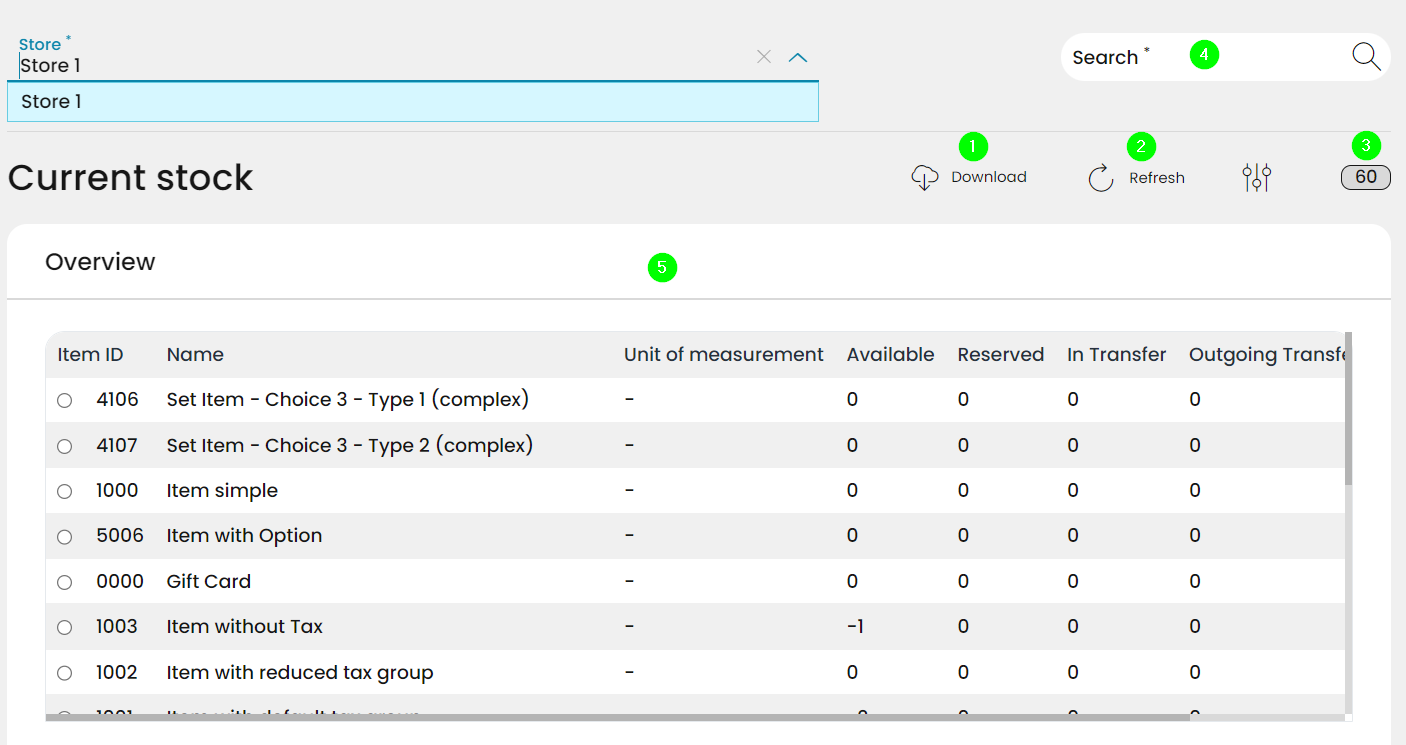The width and height of the screenshot is (1406, 745).
Task: Click item ID 1003
Action: point(117,627)
